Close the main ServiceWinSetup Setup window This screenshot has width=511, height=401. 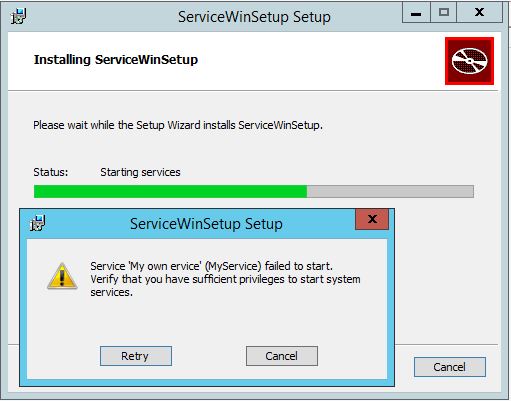[x=479, y=12]
